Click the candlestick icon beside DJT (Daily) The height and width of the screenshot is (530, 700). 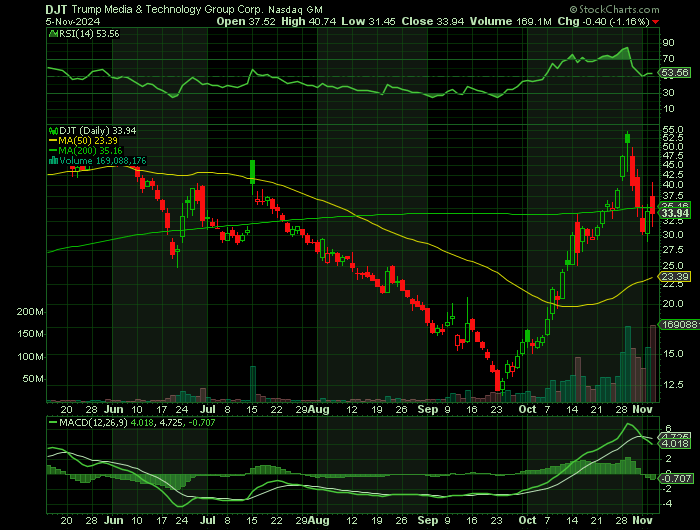click(54, 131)
